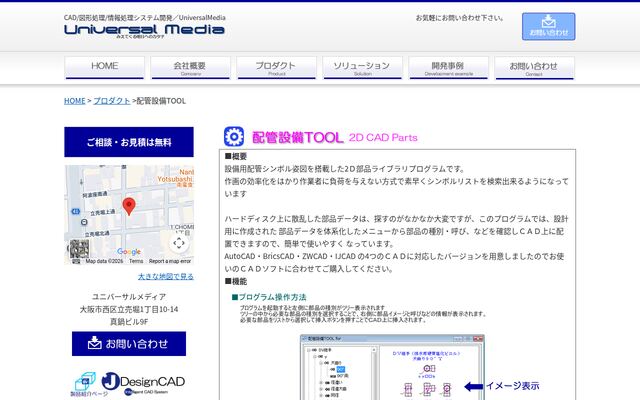This screenshot has height=400, width=640.
Task: Collapse the top tree node in TOOL window
Action: [309, 350]
